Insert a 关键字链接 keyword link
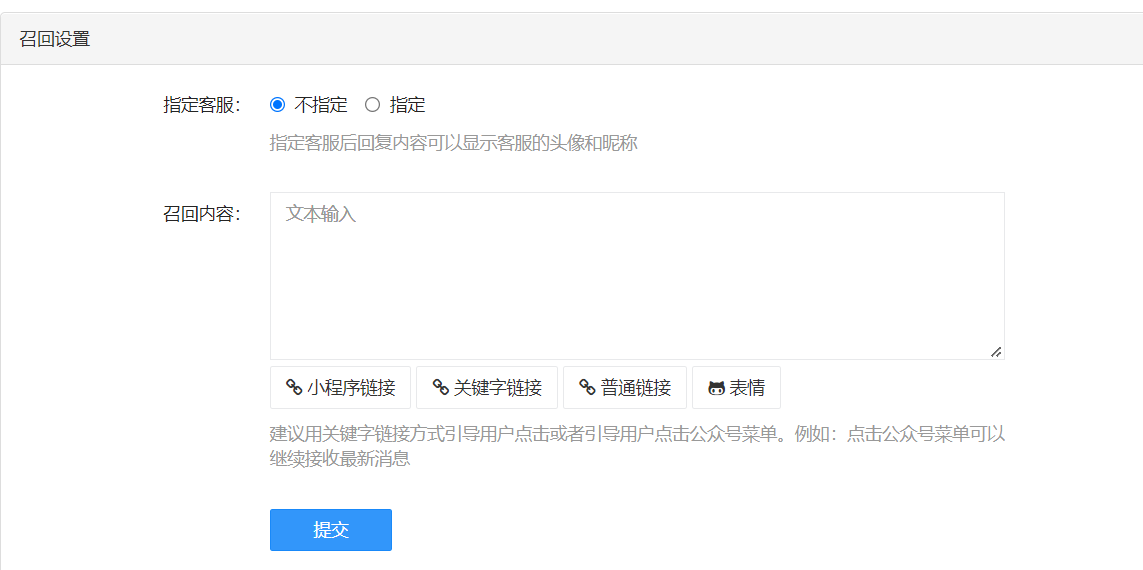This screenshot has height=570, width=1143. pos(487,388)
